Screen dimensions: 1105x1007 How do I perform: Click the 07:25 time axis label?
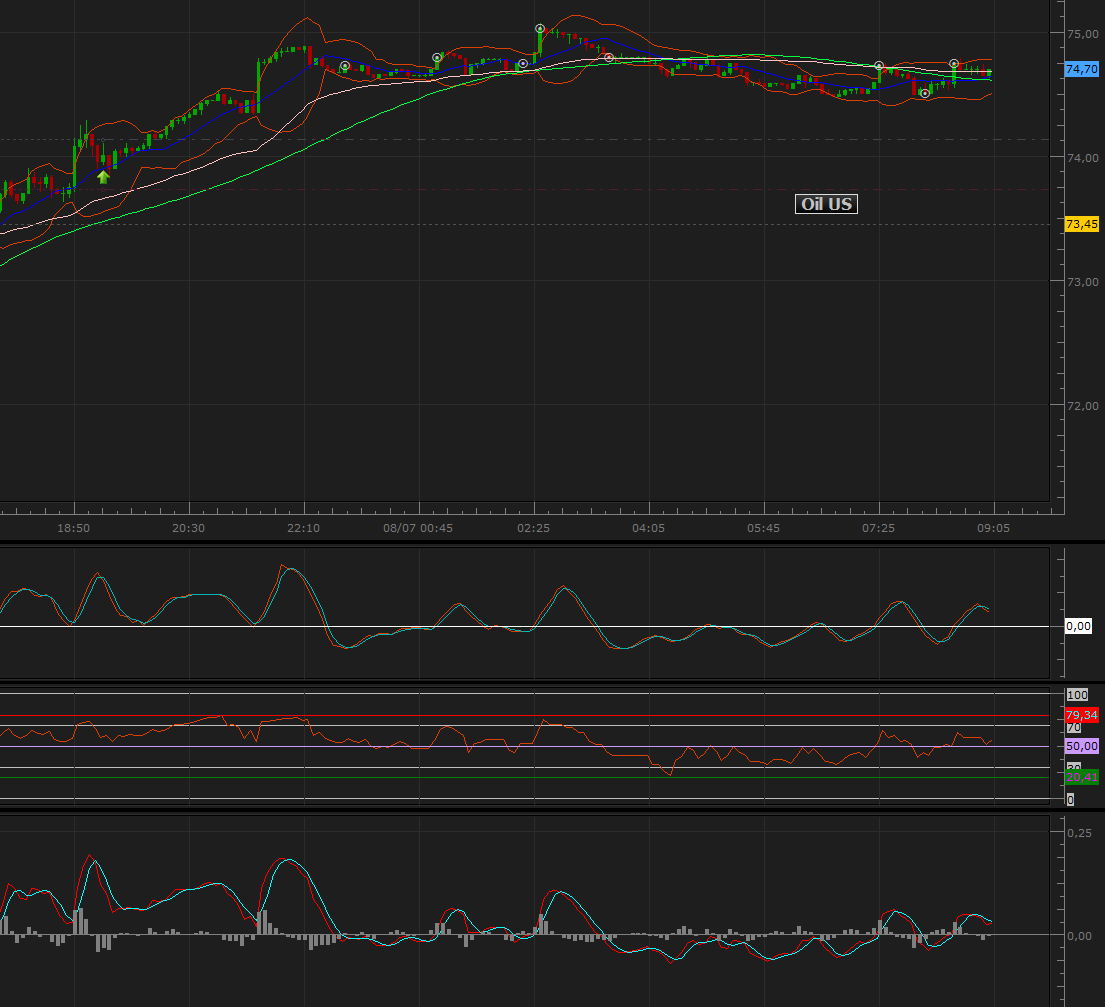[x=879, y=528]
